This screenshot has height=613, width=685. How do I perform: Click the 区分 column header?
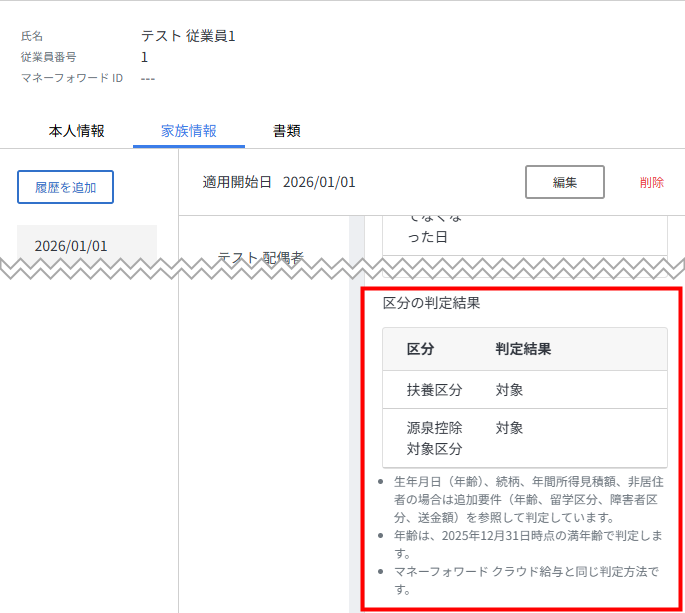tap(419, 350)
